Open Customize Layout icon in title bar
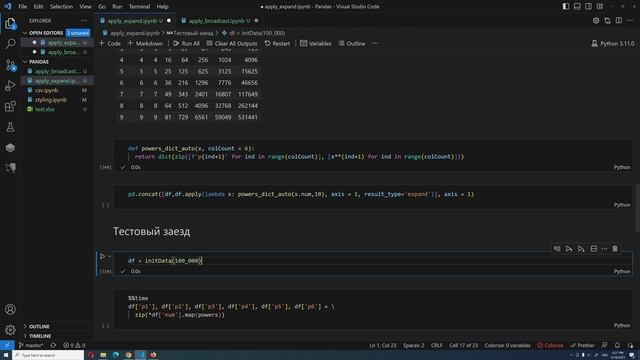640x360 pixels. [600, 7]
